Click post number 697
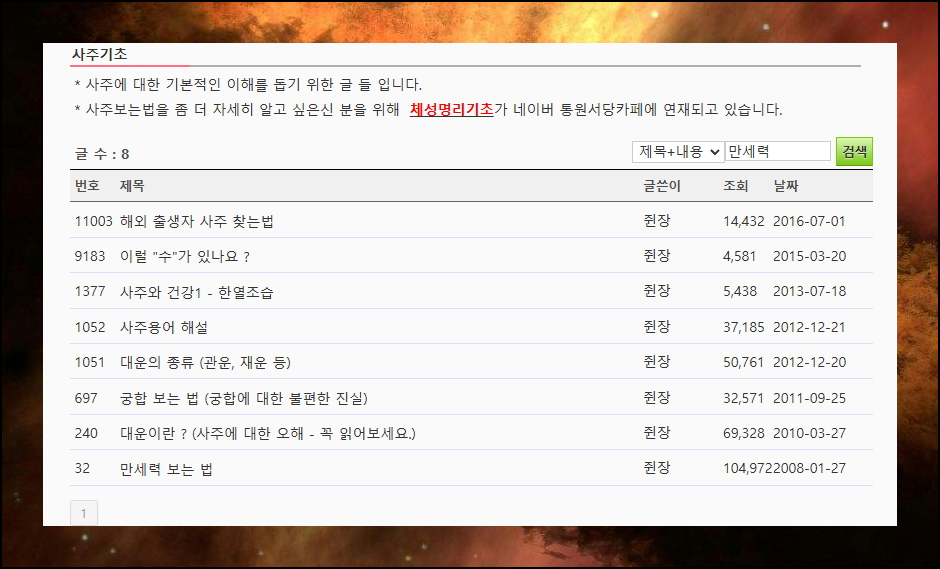 click(x=86, y=398)
